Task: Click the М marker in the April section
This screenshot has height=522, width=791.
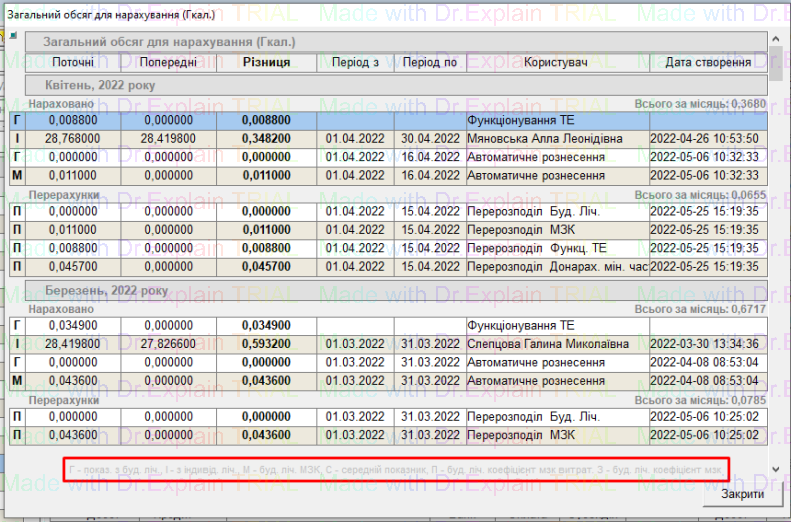Action: (17, 176)
